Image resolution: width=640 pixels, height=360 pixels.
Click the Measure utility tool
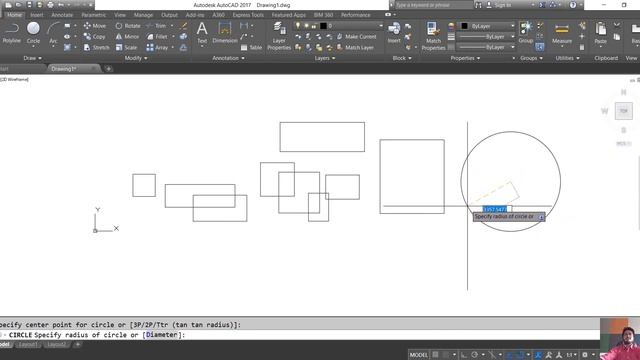(x=562, y=33)
